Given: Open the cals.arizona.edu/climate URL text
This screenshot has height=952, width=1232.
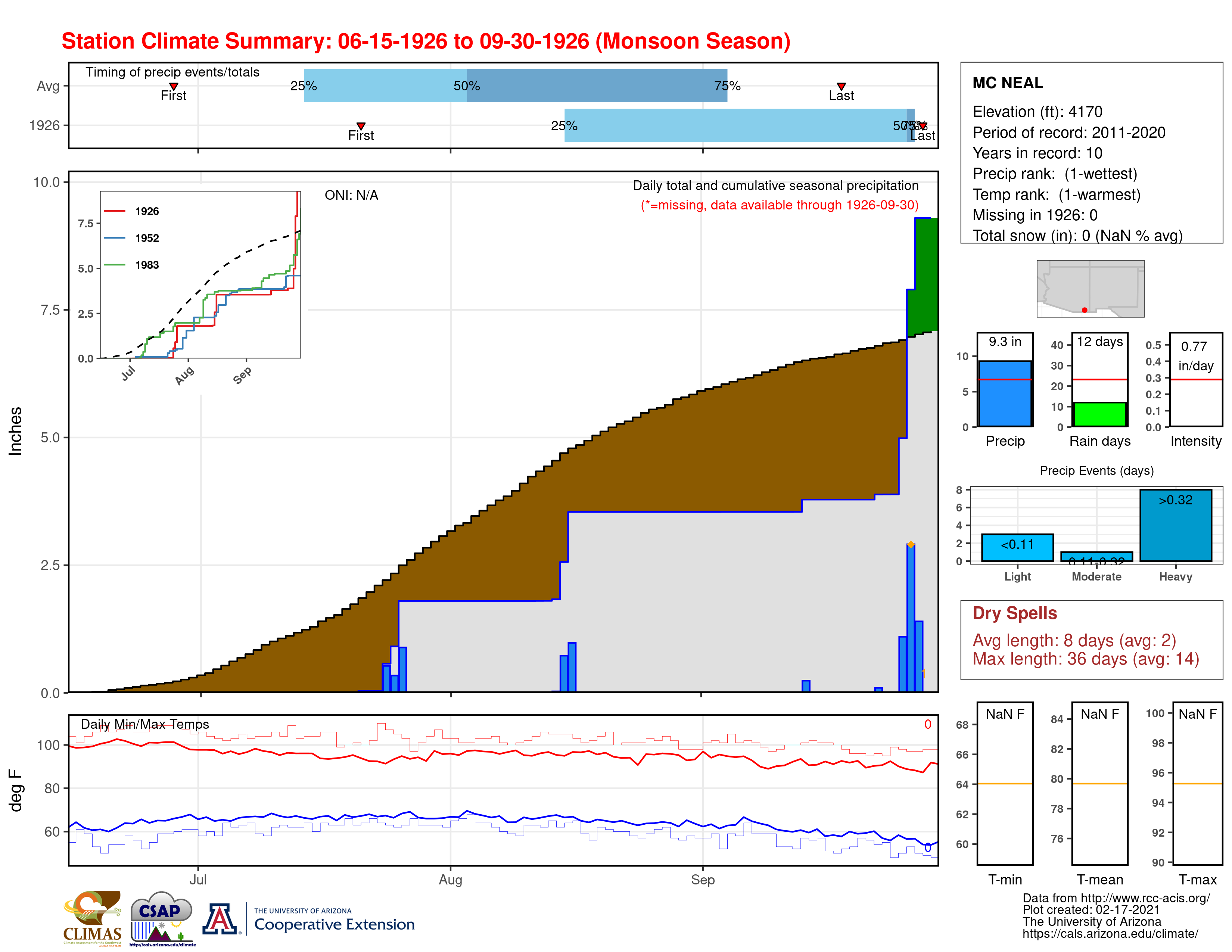Looking at the screenshot, I should tap(1110, 934).
